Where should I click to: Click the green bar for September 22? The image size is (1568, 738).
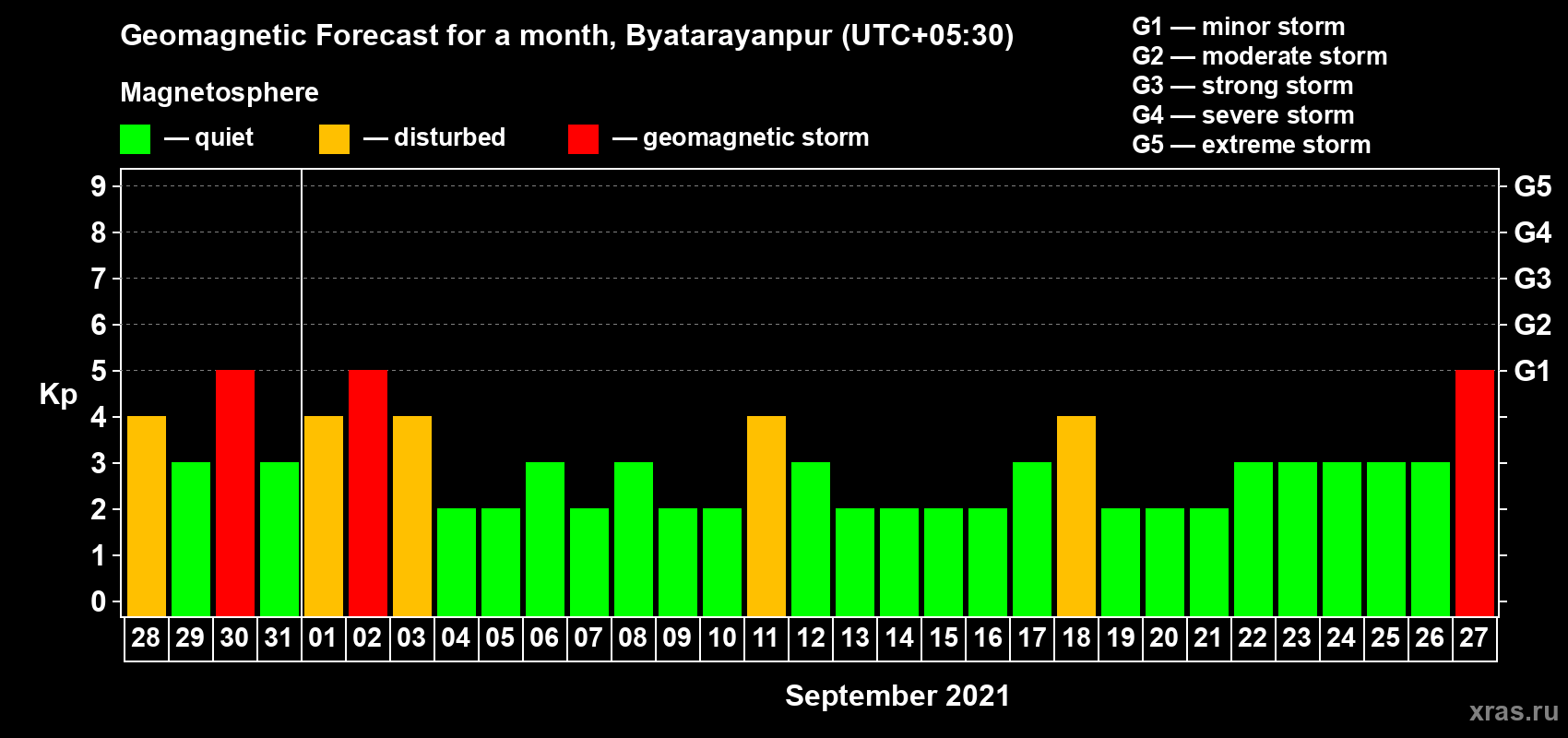pyautogui.click(x=1253, y=540)
